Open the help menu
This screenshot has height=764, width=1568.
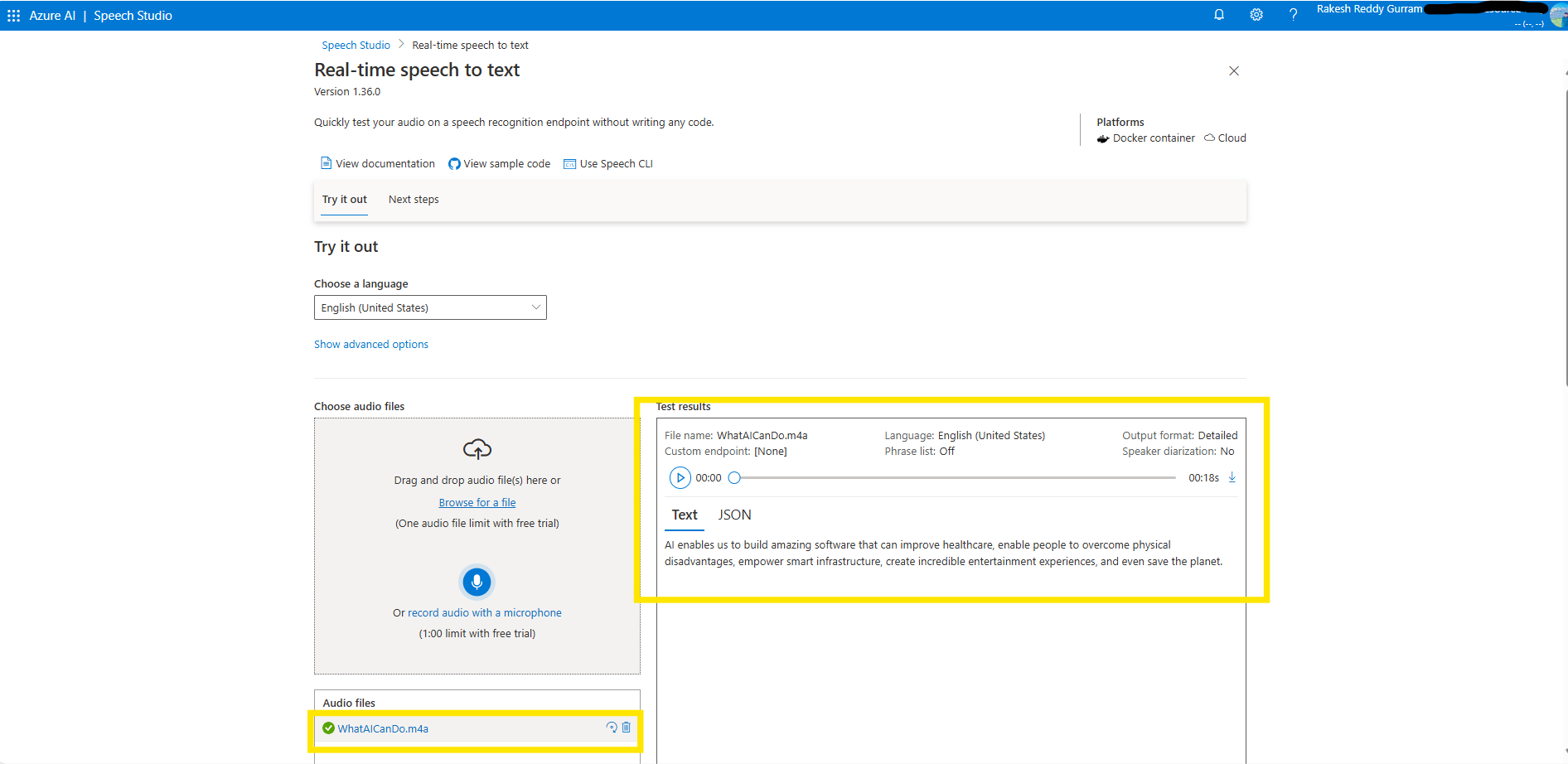coord(1293,14)
